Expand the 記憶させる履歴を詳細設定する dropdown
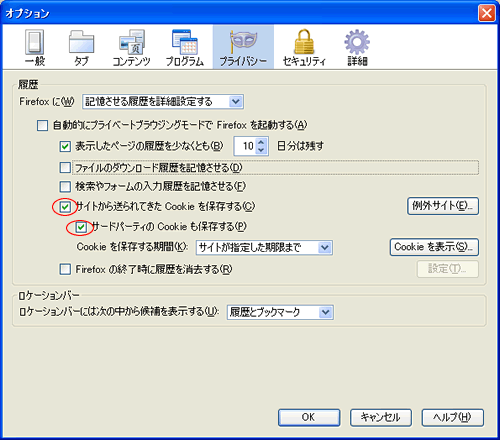 163,102
